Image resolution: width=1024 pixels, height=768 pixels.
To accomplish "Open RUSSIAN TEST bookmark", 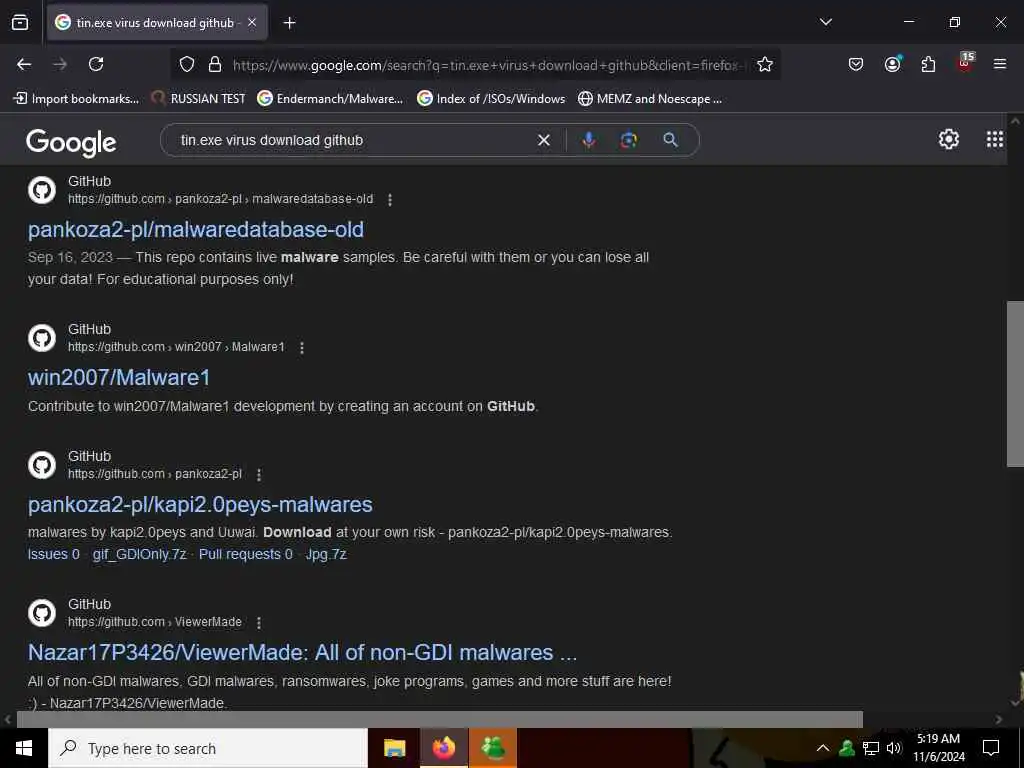I will click(x=198, y=99).
